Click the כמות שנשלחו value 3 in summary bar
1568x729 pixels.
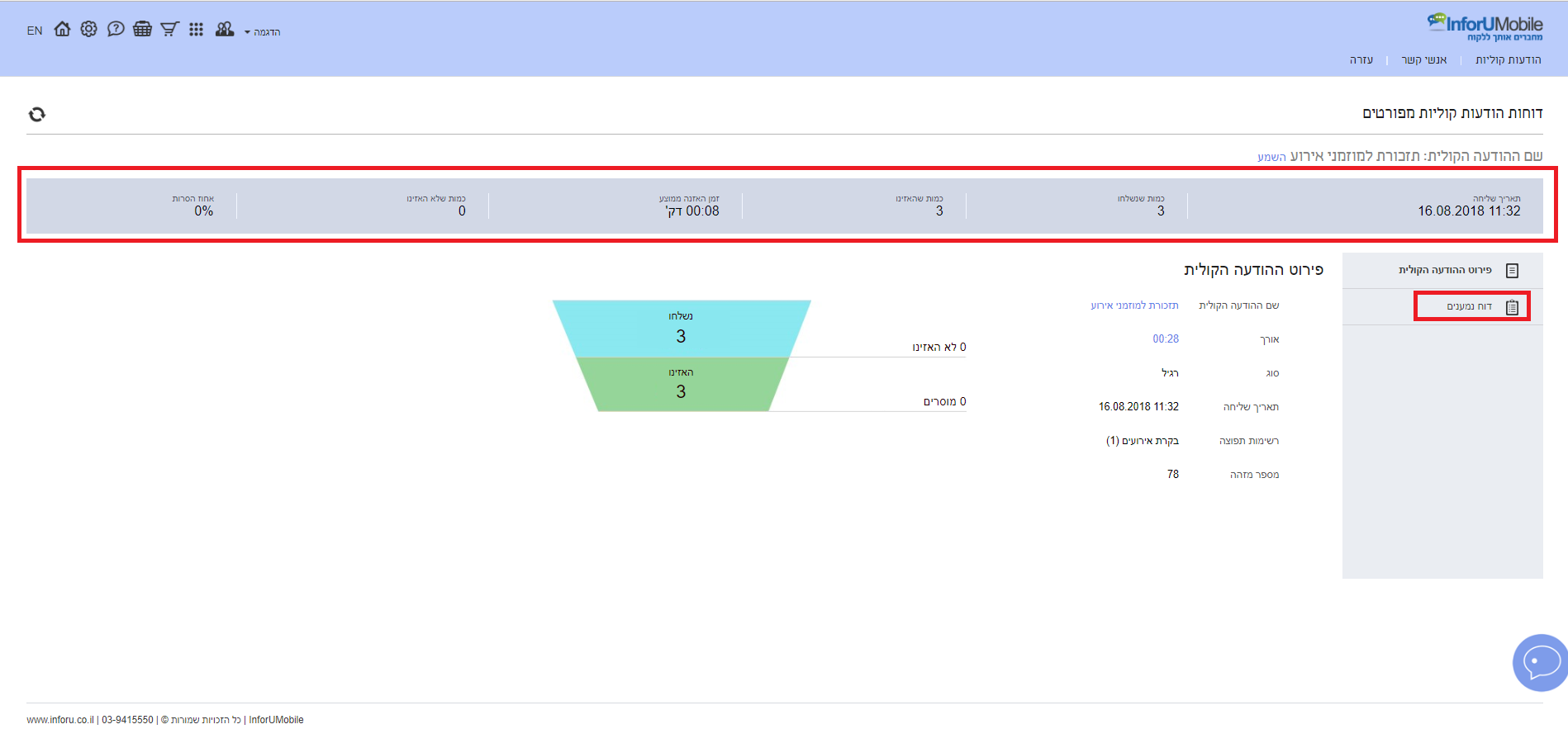coord(1161,211)
